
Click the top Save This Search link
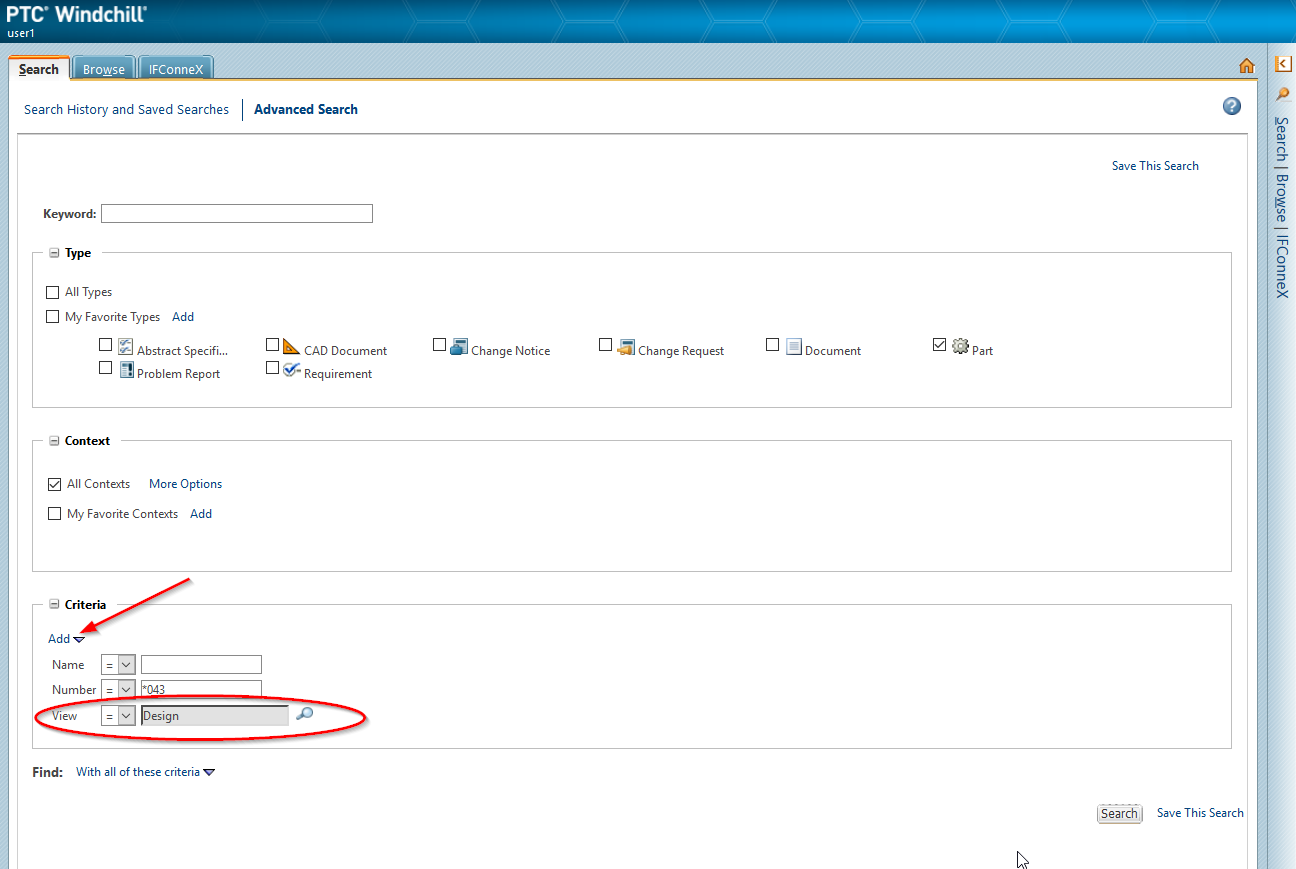tap(1155, 166)
